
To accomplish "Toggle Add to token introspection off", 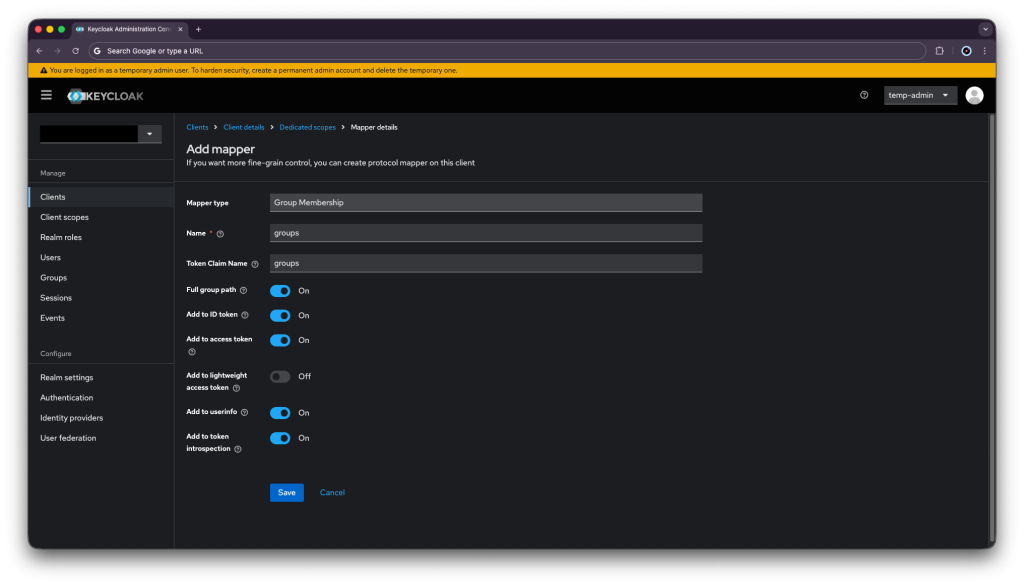I will (x=280, y=438).
